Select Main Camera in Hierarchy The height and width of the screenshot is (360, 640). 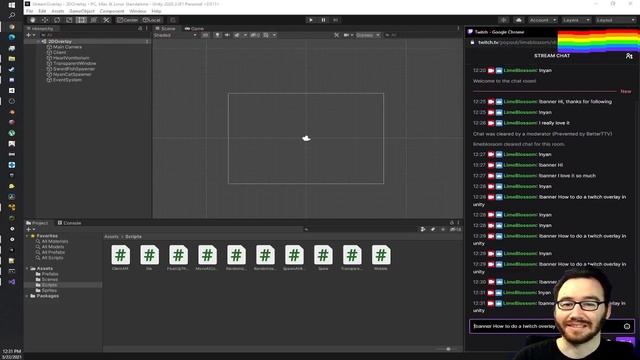(x=67, y=47)
